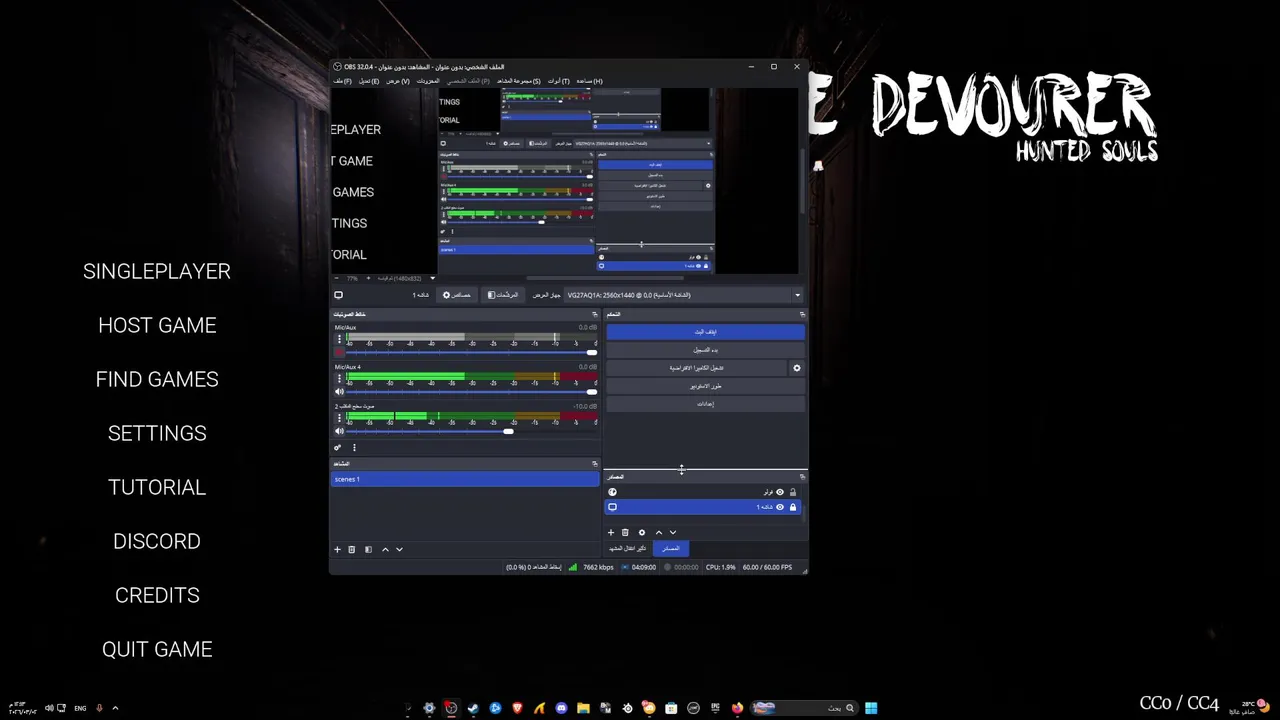This screenshot has width=1280, height=720.
Task: Move scene up arrow
Action: 385,549
